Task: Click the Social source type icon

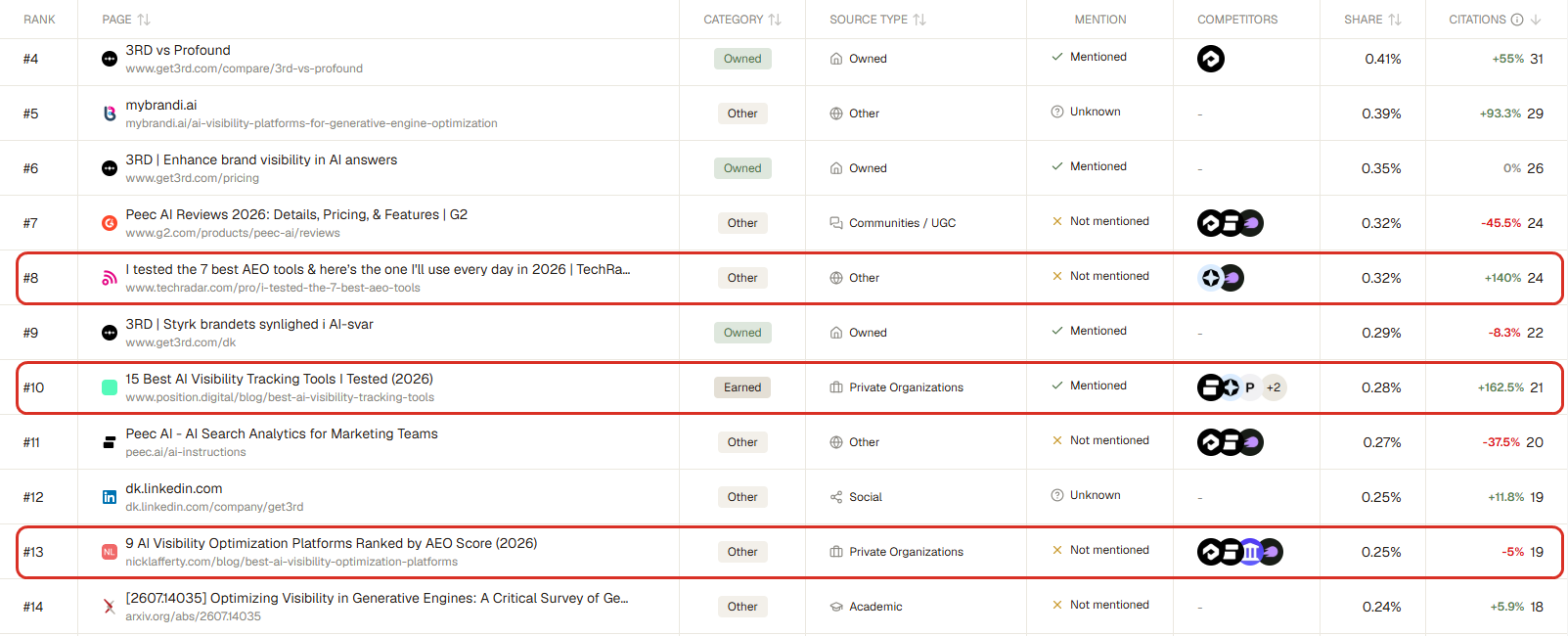Action: click(836, 497)
